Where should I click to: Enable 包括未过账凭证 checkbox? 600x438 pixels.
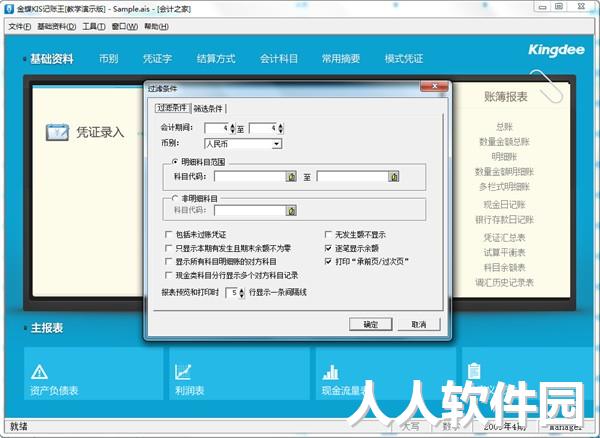[x=168, y=234]
